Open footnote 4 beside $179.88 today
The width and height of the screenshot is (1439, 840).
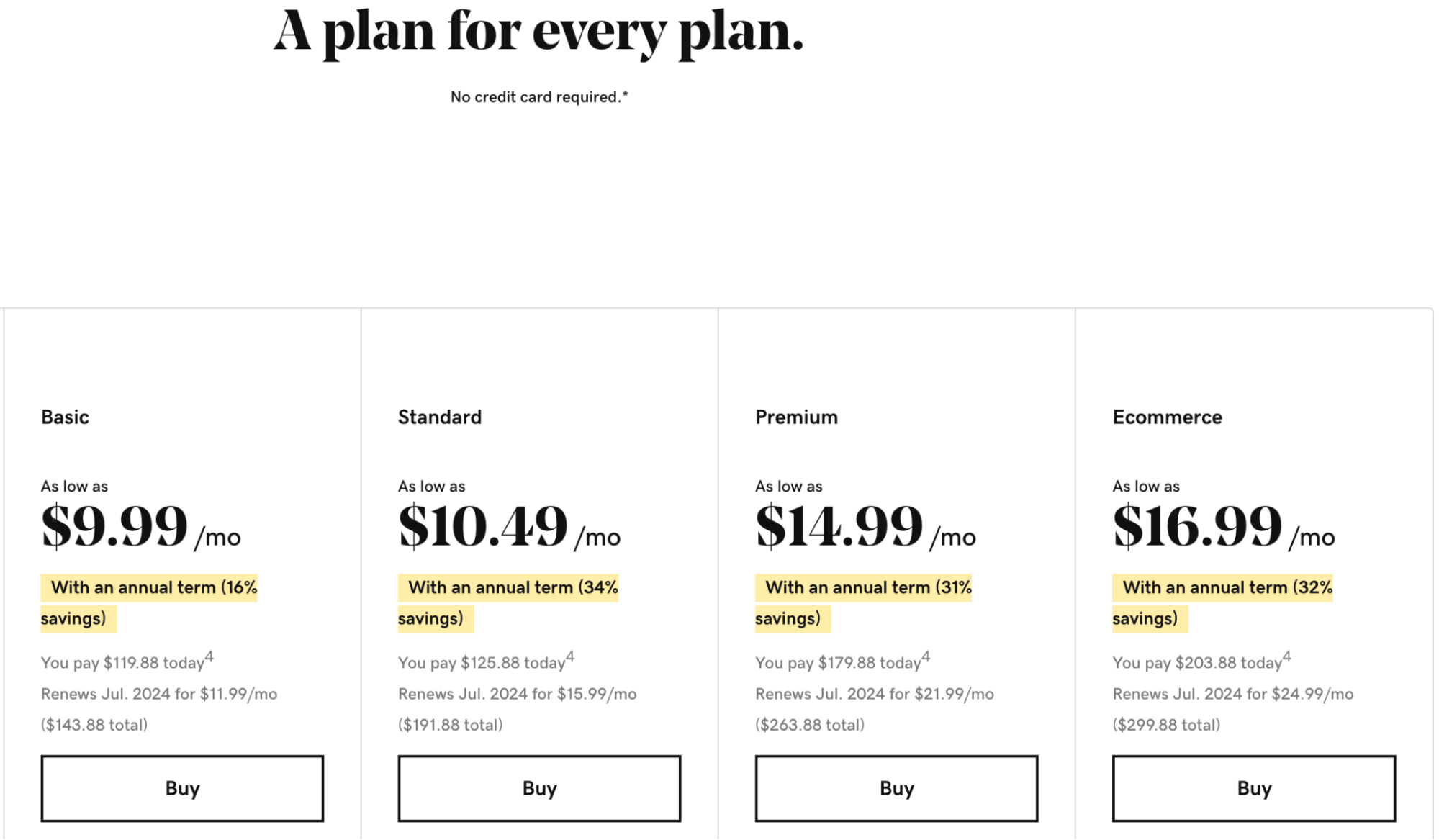926,656
